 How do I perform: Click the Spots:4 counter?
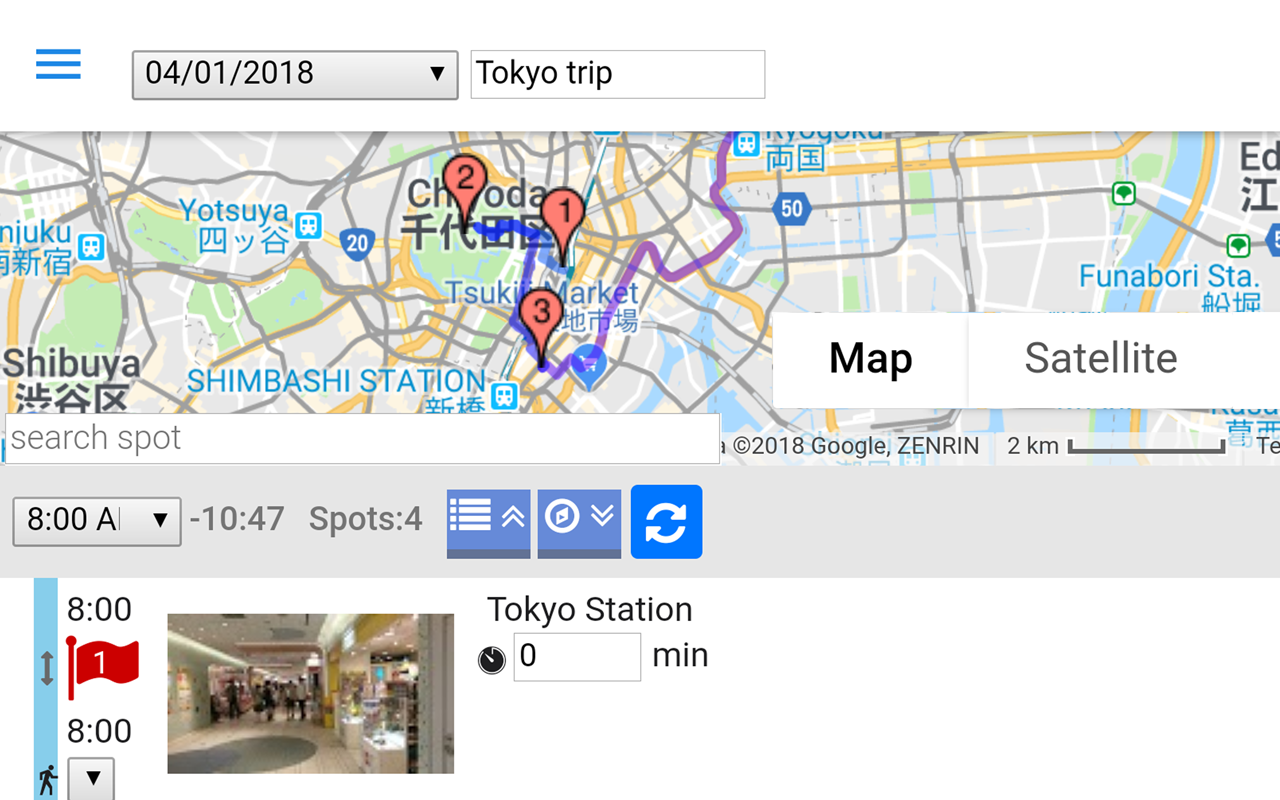365,520
